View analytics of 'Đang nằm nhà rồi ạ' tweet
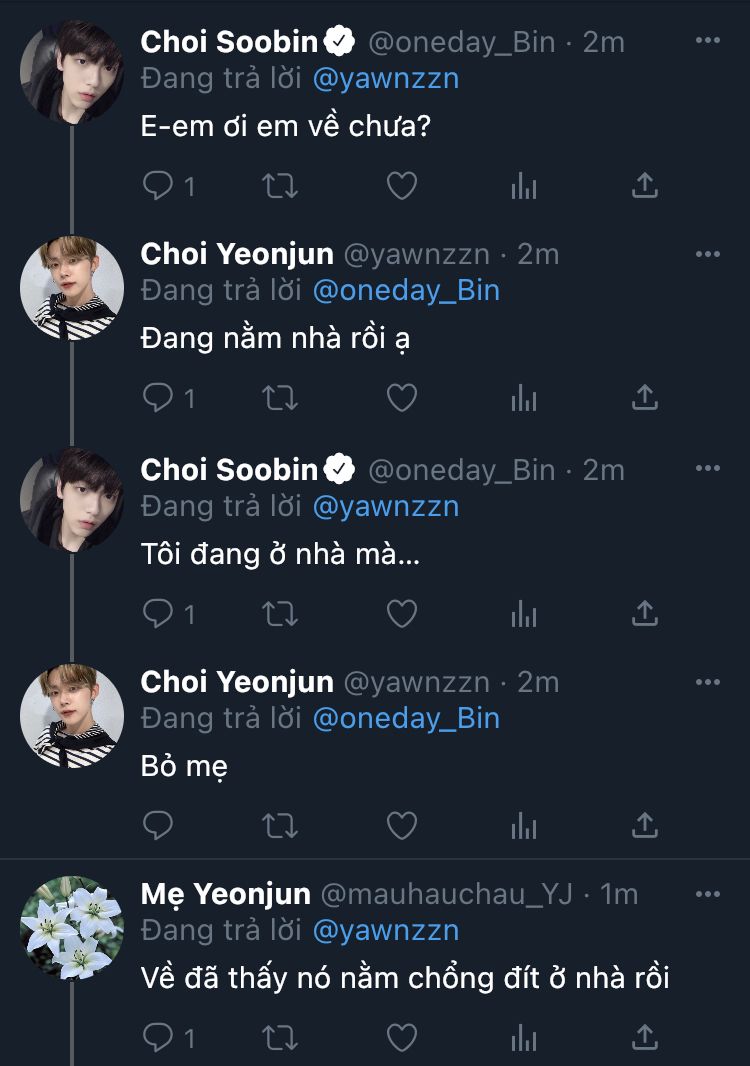This screenshot has height=1066, width=750. [x=524, y=398]
